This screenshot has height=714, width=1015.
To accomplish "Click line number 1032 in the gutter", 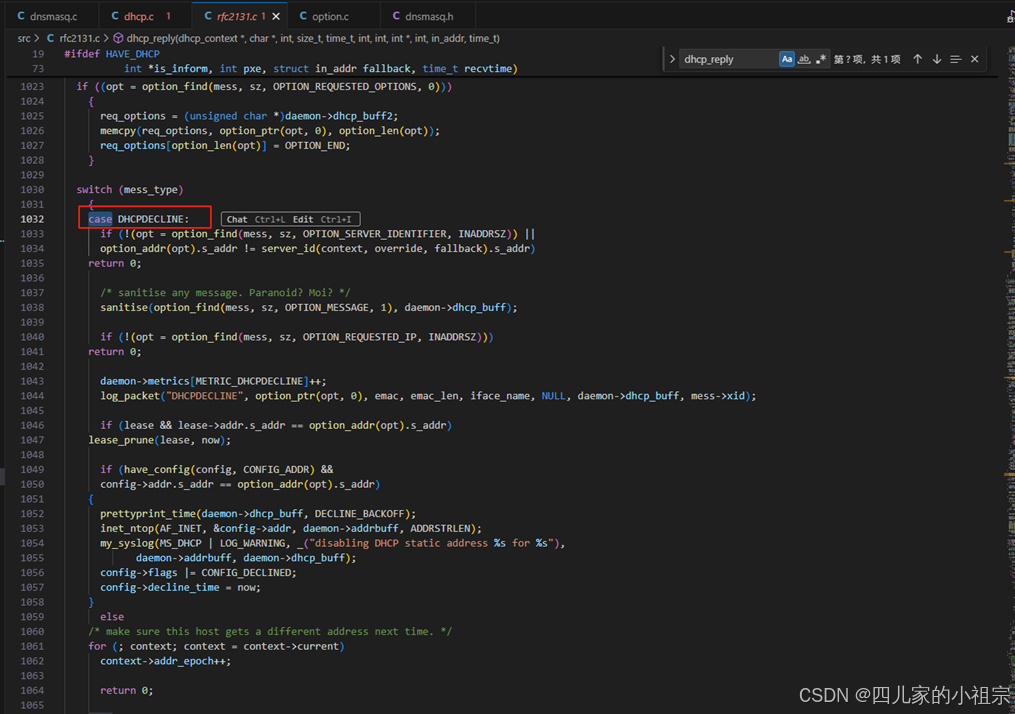I will pos(32,219).
